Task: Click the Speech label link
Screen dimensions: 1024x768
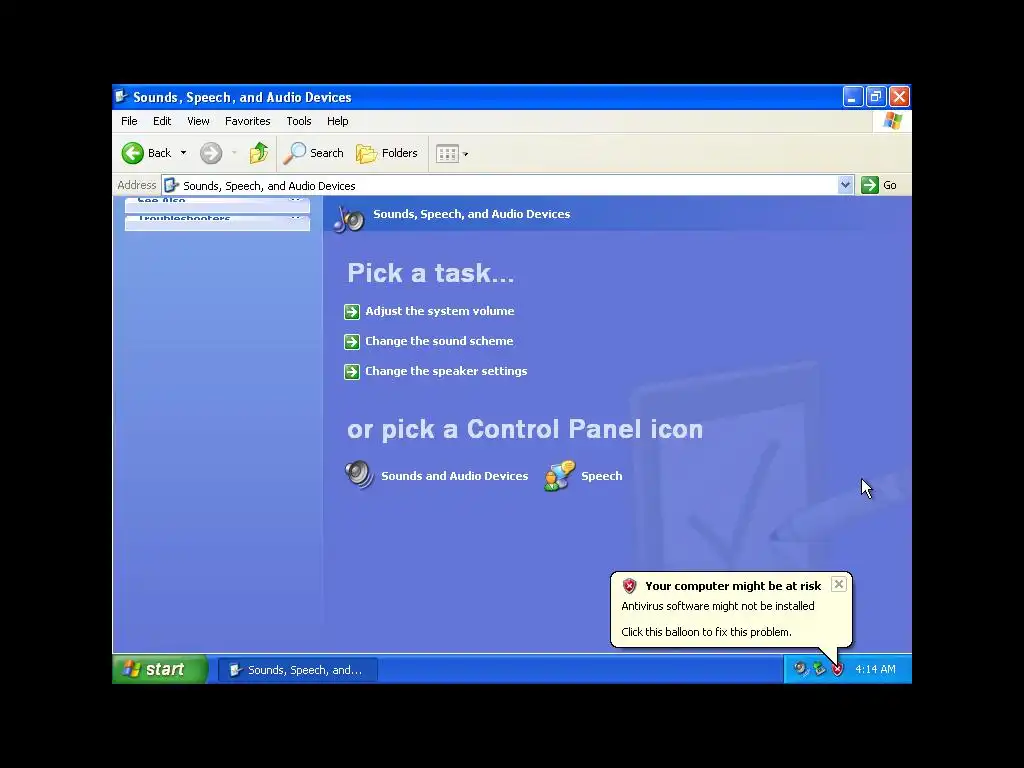Action: coord(601,476)
